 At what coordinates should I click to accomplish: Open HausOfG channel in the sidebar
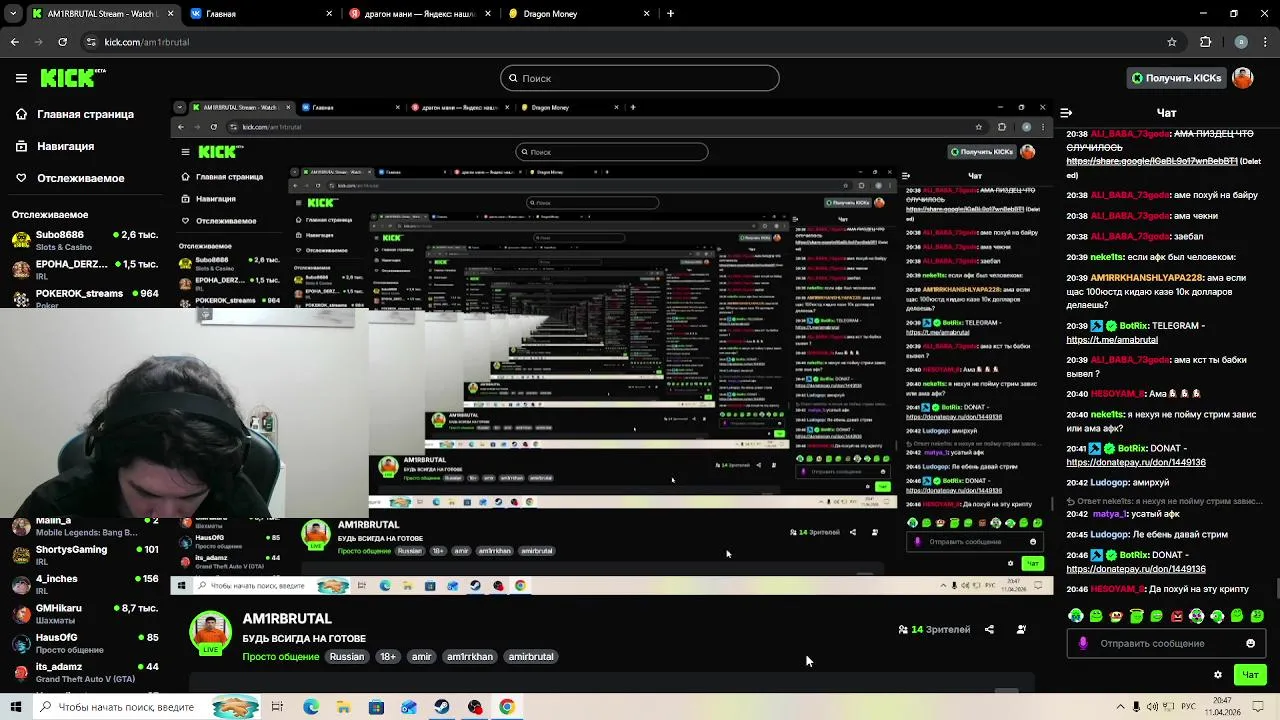[85, 642]
